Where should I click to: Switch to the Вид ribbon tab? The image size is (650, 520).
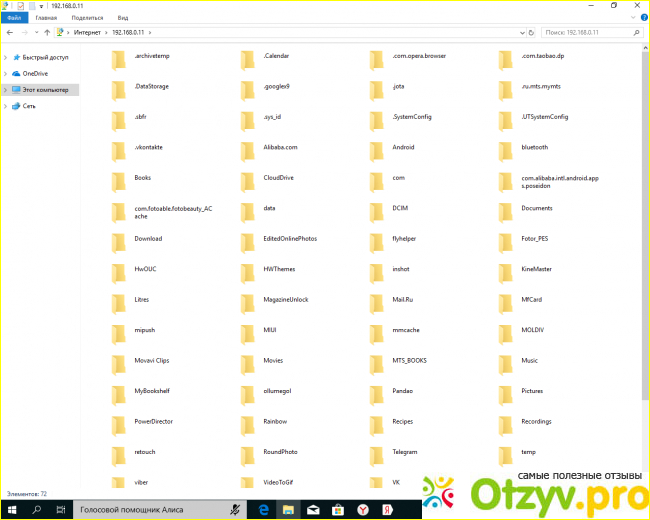122,18
